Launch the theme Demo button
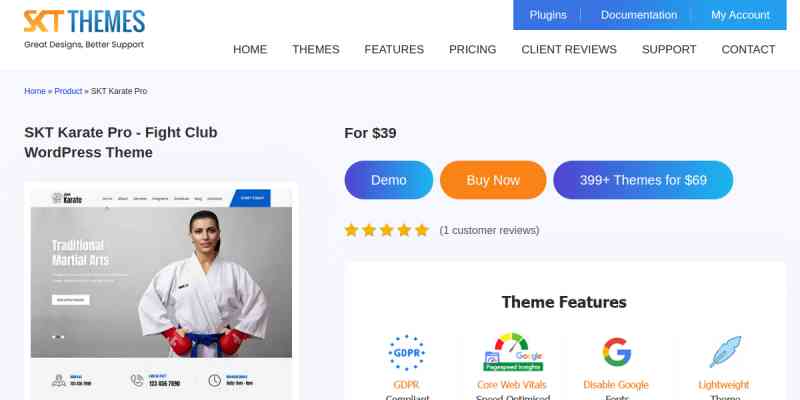This screenshot has height=400, width=800. (x=389, y=180)
